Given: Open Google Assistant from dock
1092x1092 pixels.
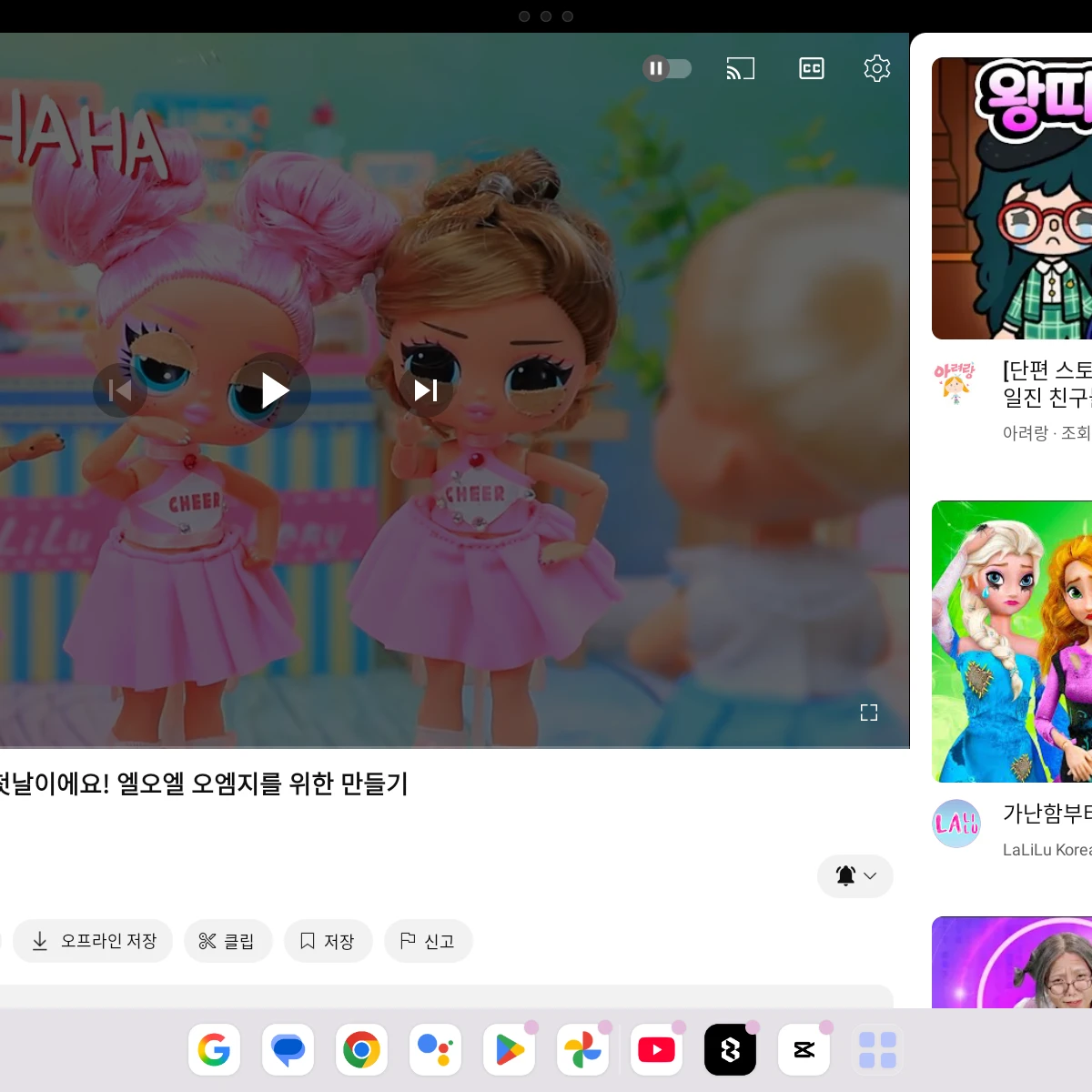Looking at the screenshot, I should (435, 1049).
